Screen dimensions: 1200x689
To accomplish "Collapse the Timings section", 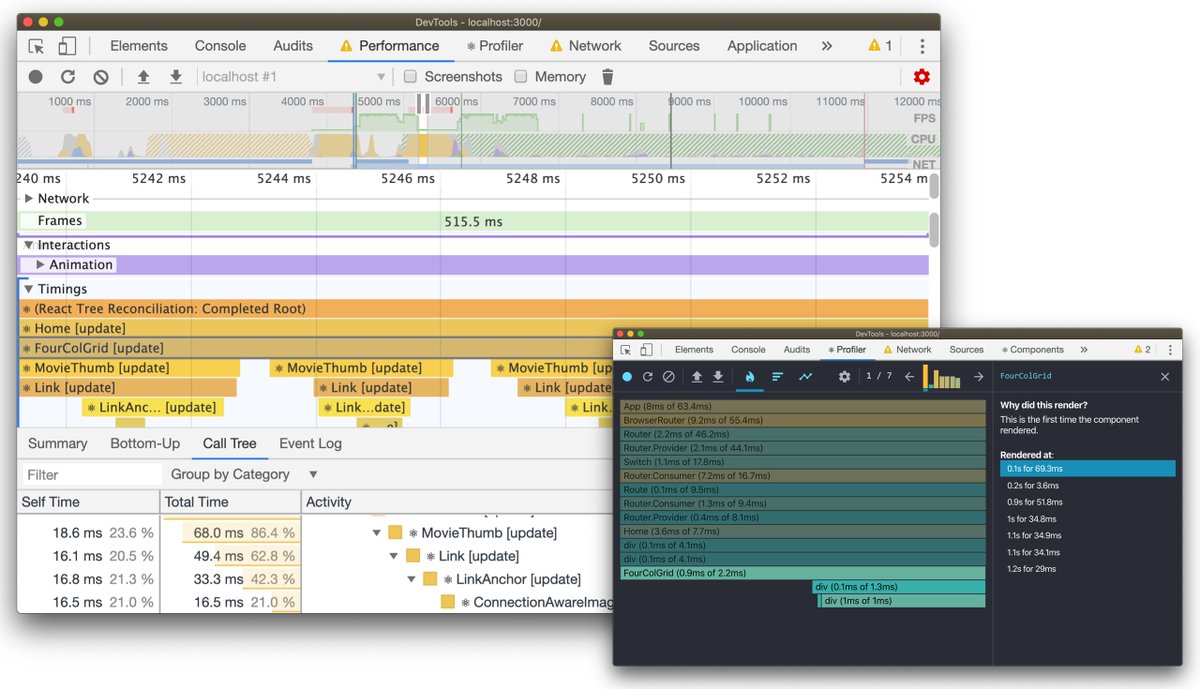I will tap(29, 289).
